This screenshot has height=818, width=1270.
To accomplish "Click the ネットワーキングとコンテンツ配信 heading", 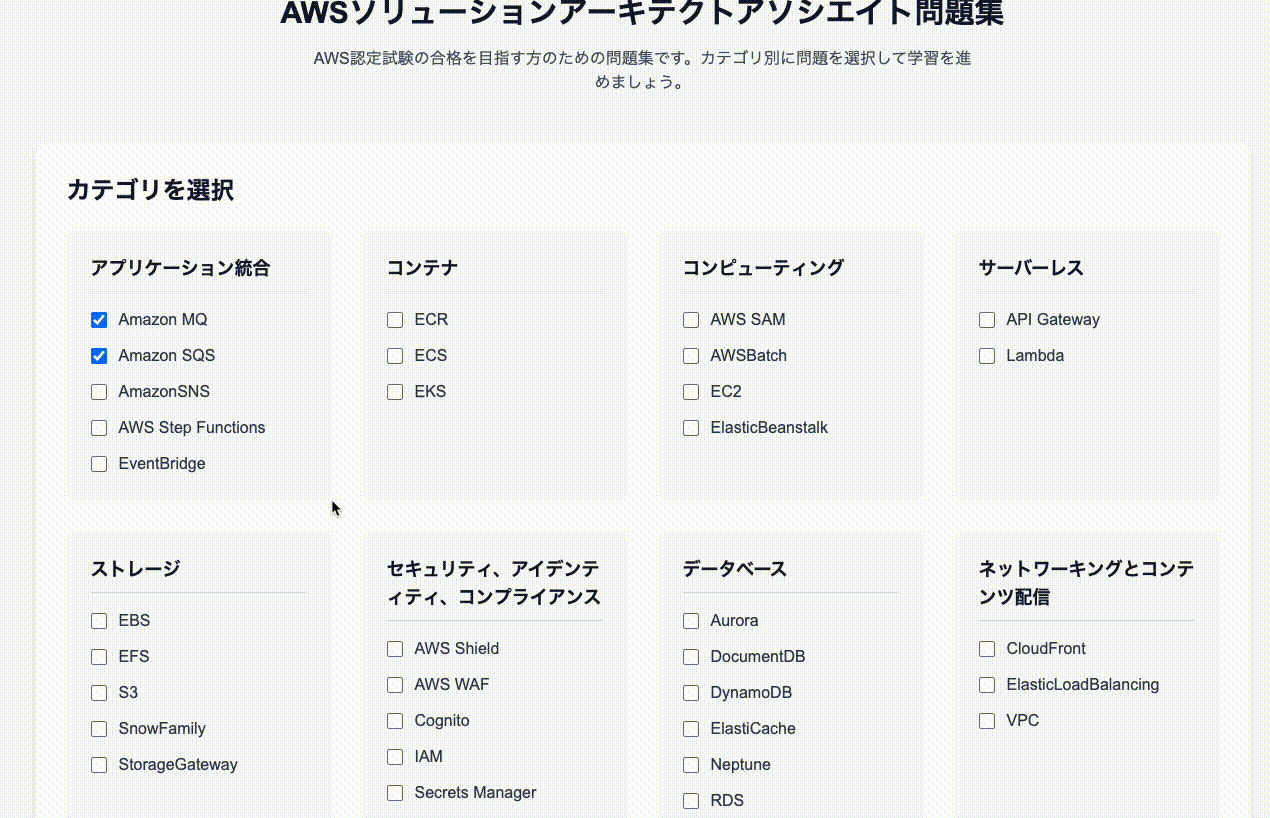I will (1086, 583).
